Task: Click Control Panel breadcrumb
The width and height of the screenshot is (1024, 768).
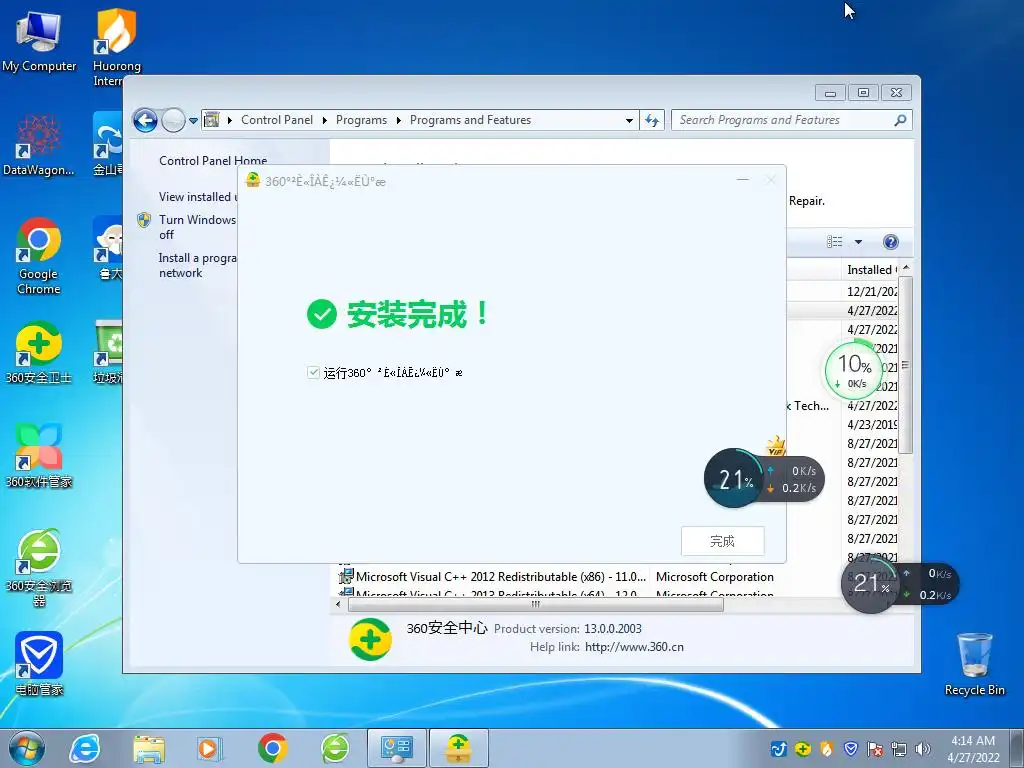Action: pyautogui.click(x=277, y=120)
